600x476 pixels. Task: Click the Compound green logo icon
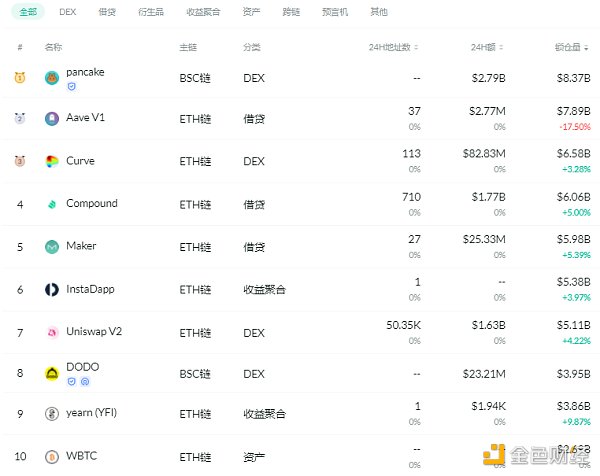[52, 204]
